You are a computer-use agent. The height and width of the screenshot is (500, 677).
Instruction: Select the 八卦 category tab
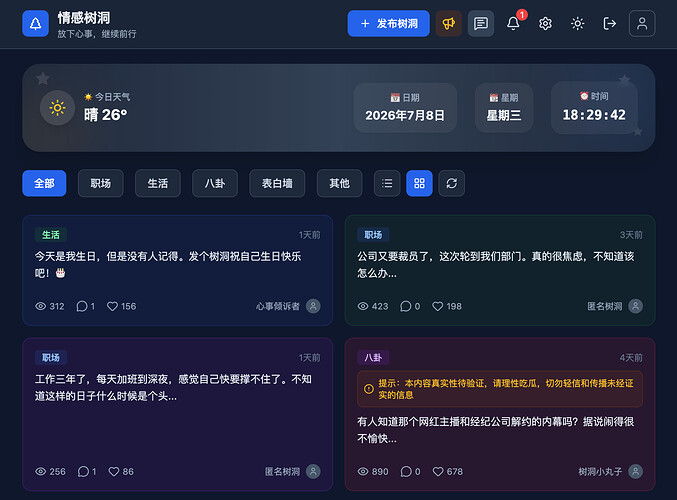pos(215,184)
